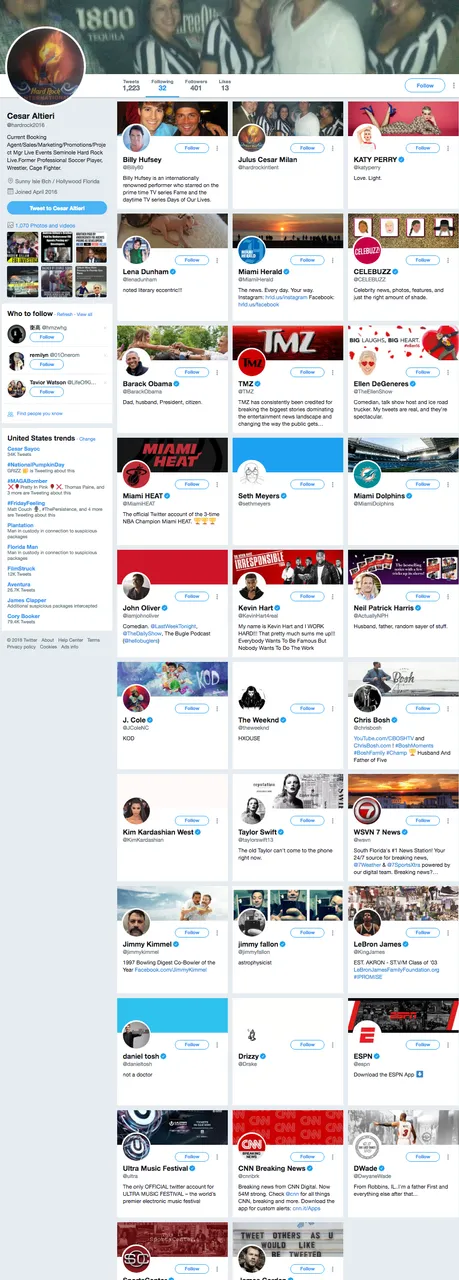Open the Find people you know link
This screenshot has width=459, height=1280.
(x=39, y=413)
